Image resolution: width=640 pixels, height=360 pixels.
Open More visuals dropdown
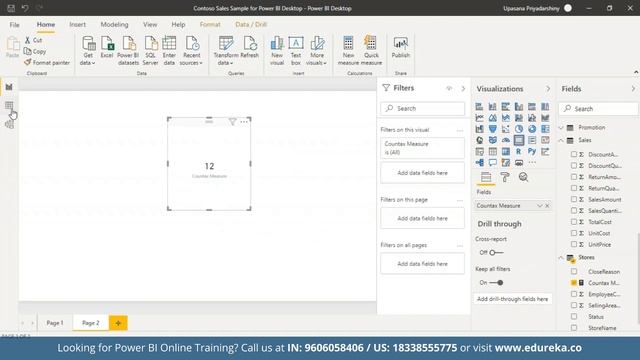317,51
